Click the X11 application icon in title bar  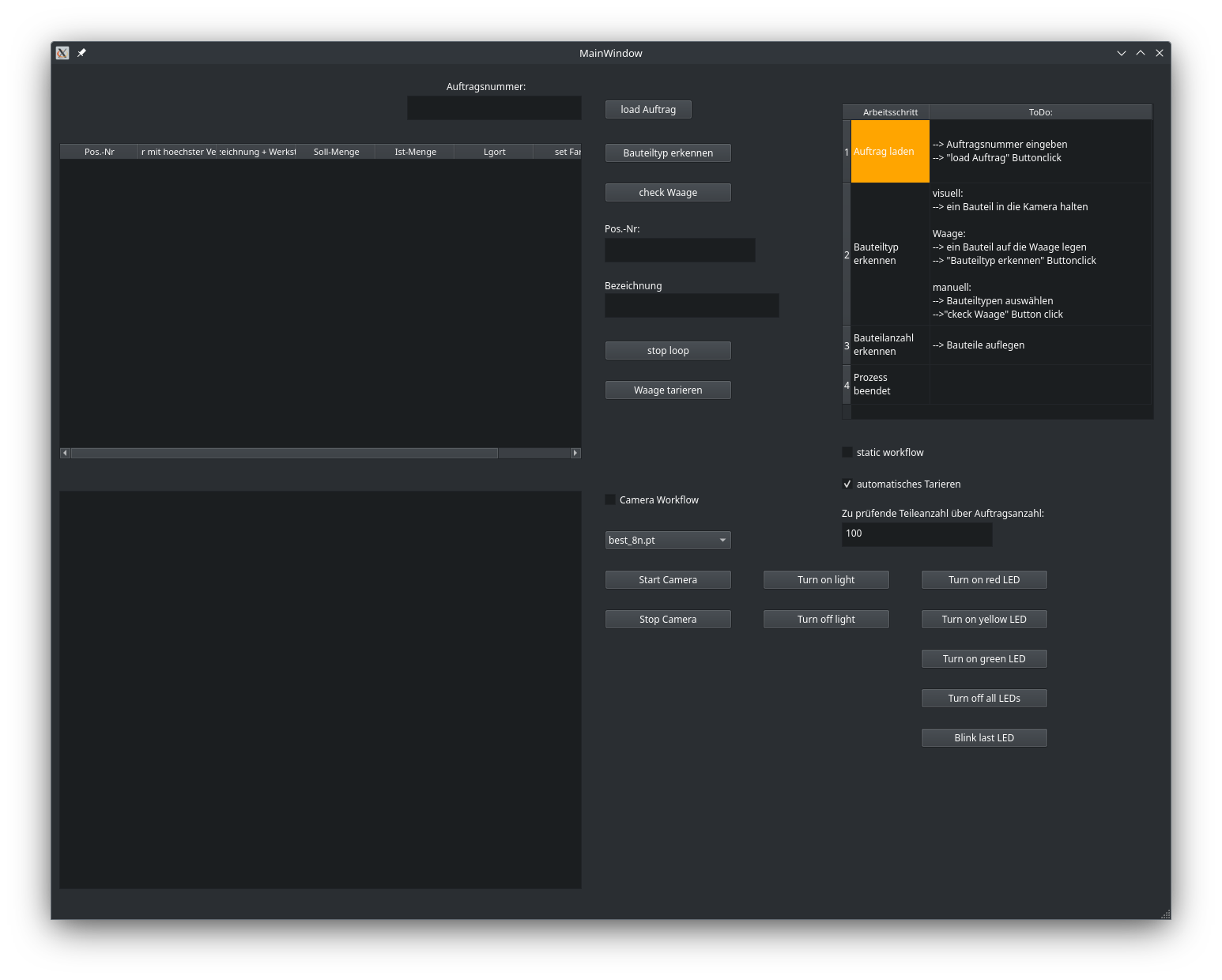click(x=62, y=53)
